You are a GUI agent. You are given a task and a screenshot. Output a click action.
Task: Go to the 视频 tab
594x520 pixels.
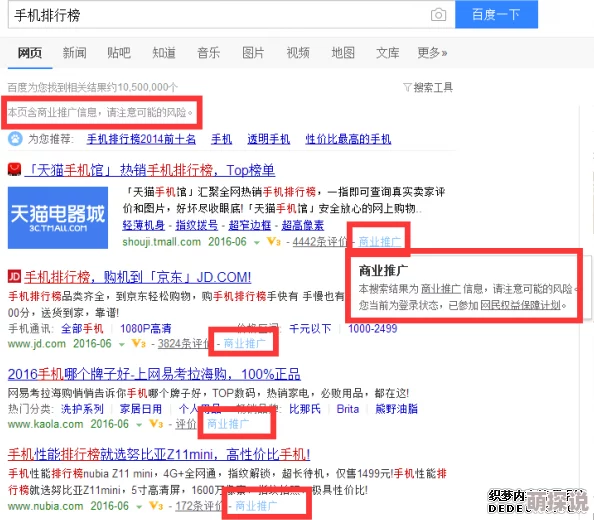click(298, 53)
